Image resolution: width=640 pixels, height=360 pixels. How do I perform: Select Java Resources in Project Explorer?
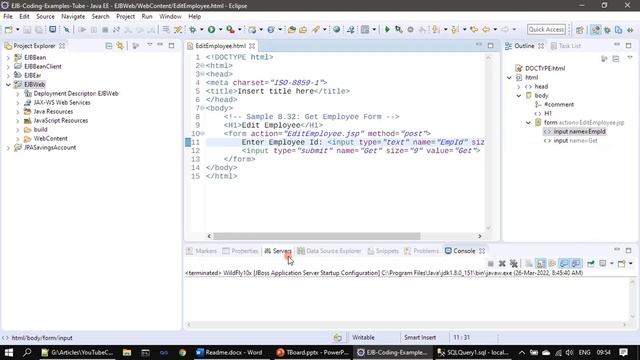coord(53,111)
